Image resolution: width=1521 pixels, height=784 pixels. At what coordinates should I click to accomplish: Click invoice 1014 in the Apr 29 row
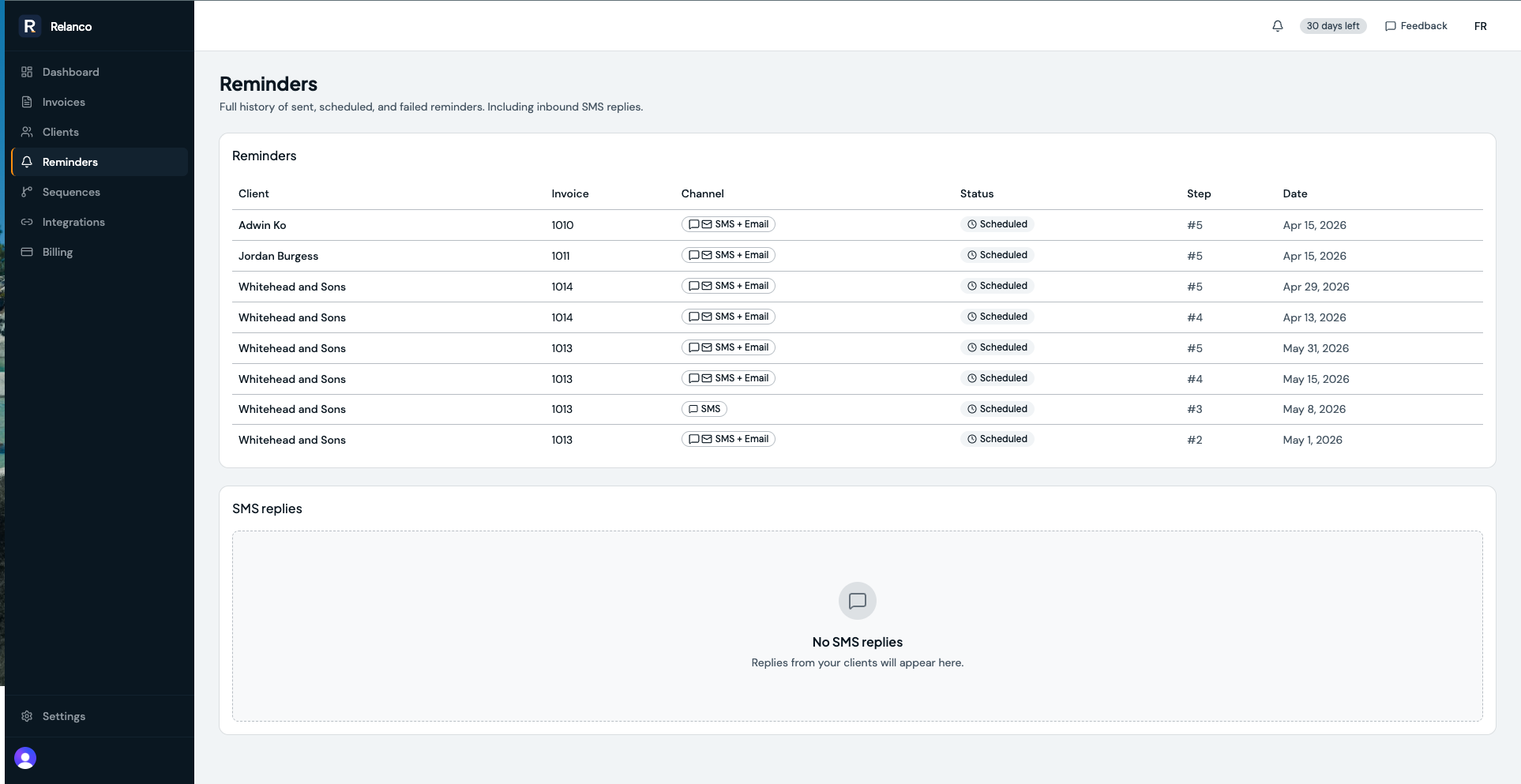coord(562,287)
